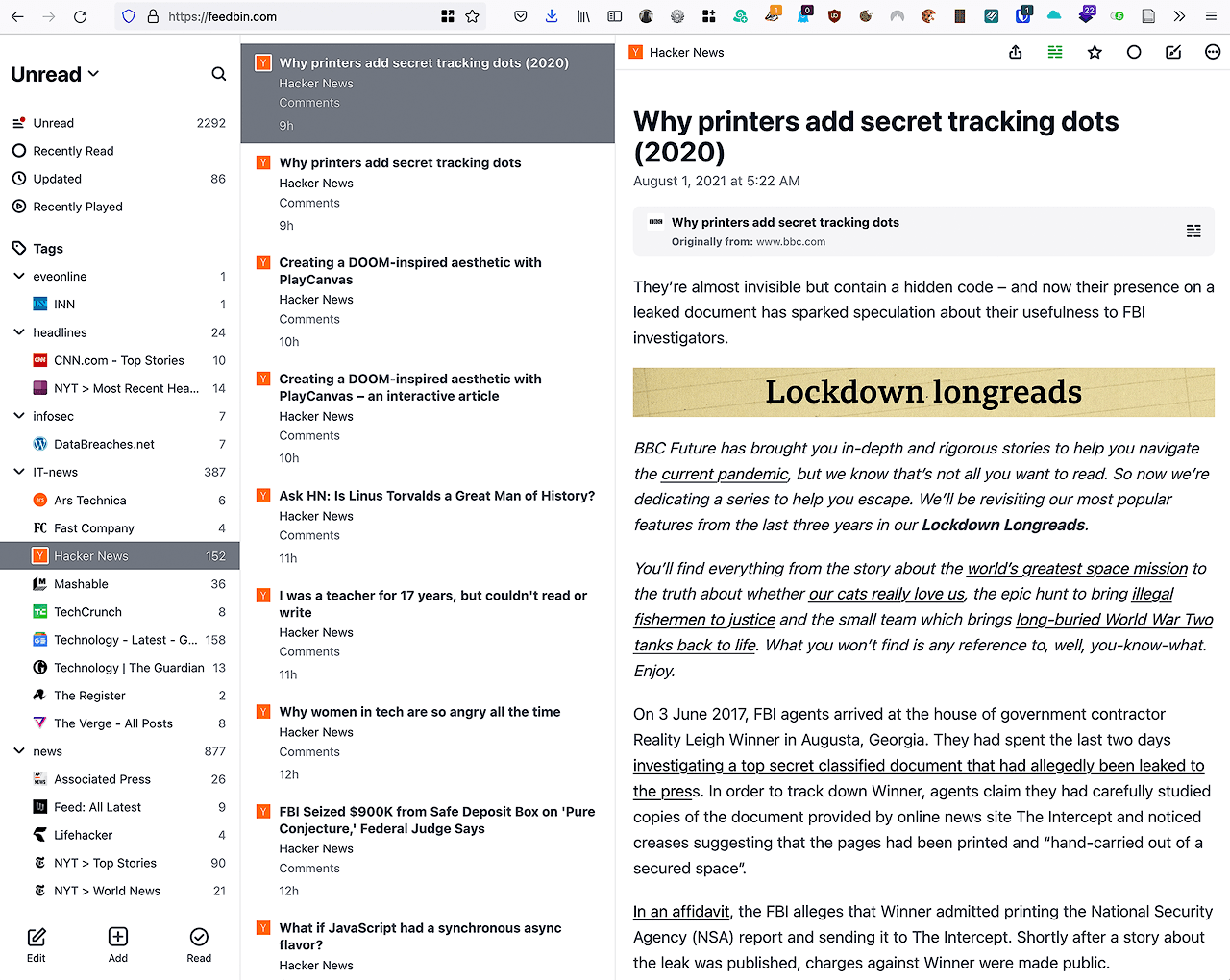The height and width of the screenshot is (980, 1230).
Task: Follow 'our cats really love us' link
Action: point(886,594)
